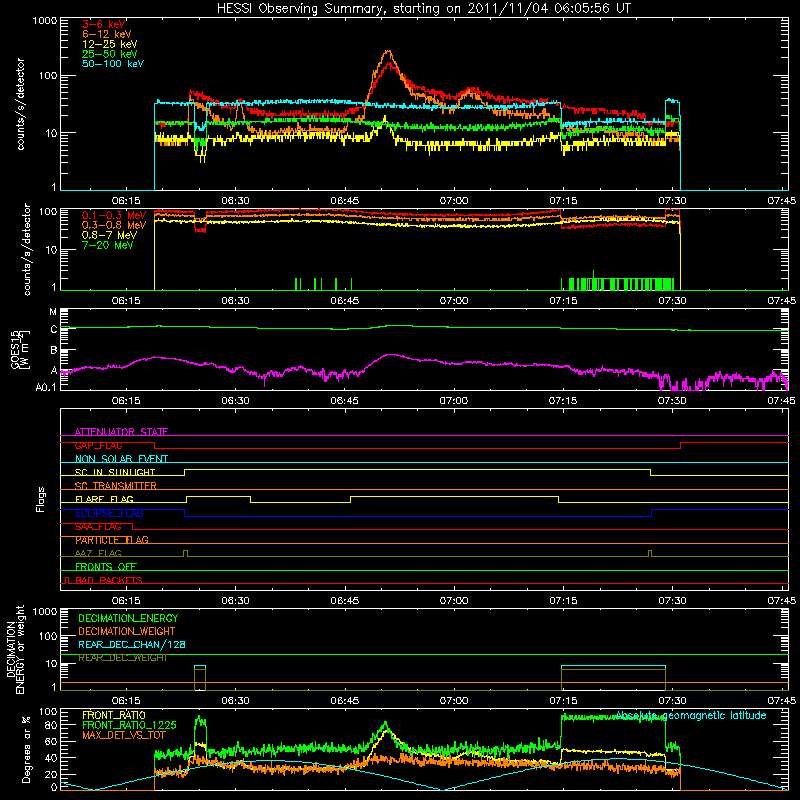800x800 pixels.
Task: Click the HESSI Observing Summary title text
Action: click(423, 9)
